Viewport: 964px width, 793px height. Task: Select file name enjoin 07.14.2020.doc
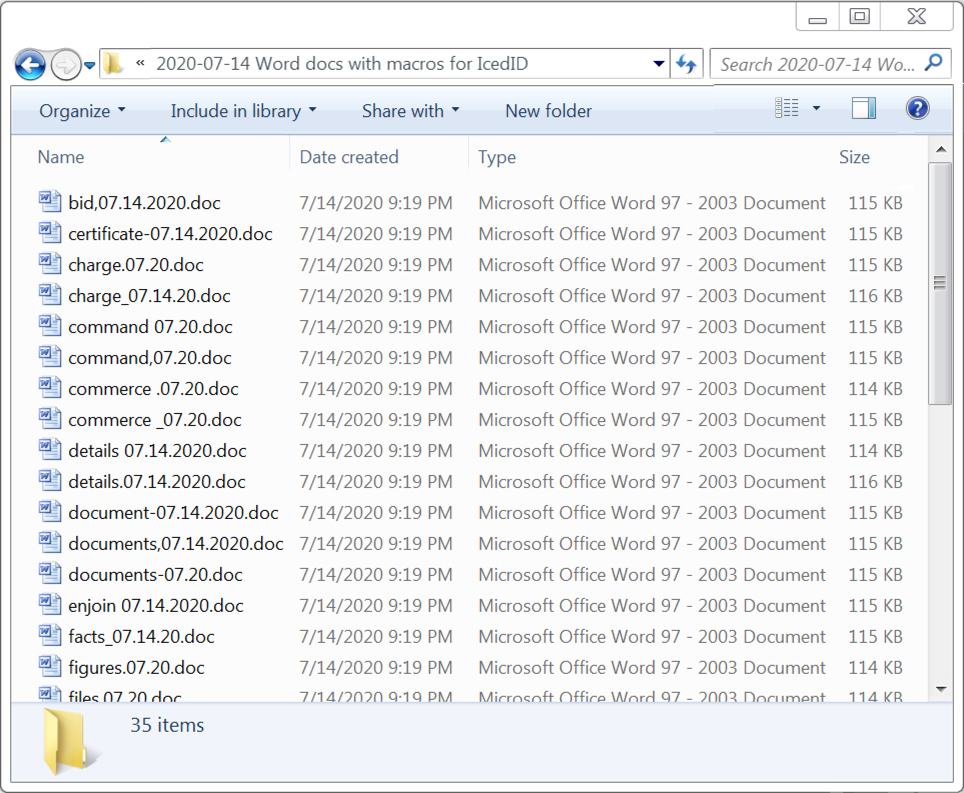point(156,606)
